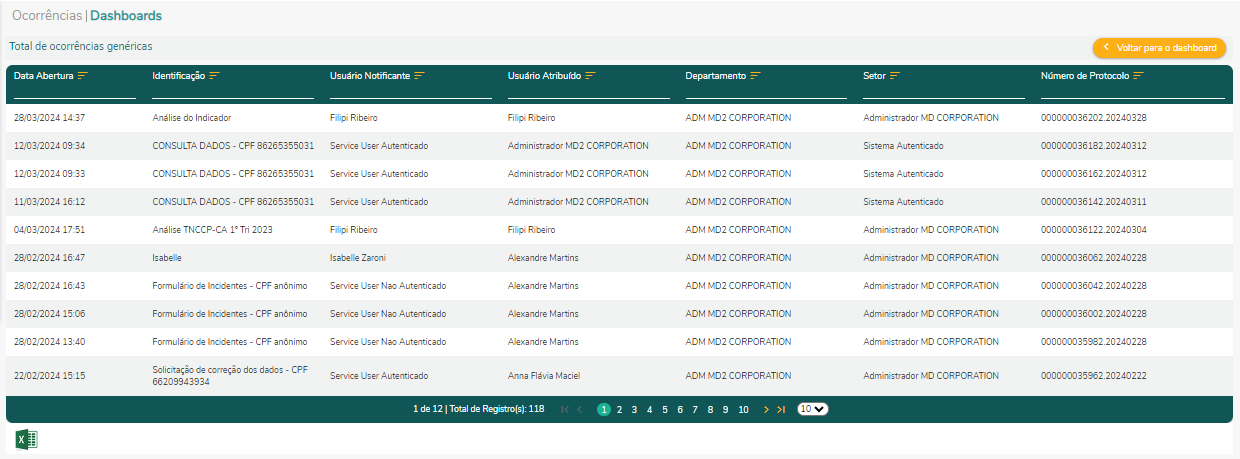Go to page 2 of results
Image resolution: width=1240 pixels, height=459 pixels.
tap(619, 409)
